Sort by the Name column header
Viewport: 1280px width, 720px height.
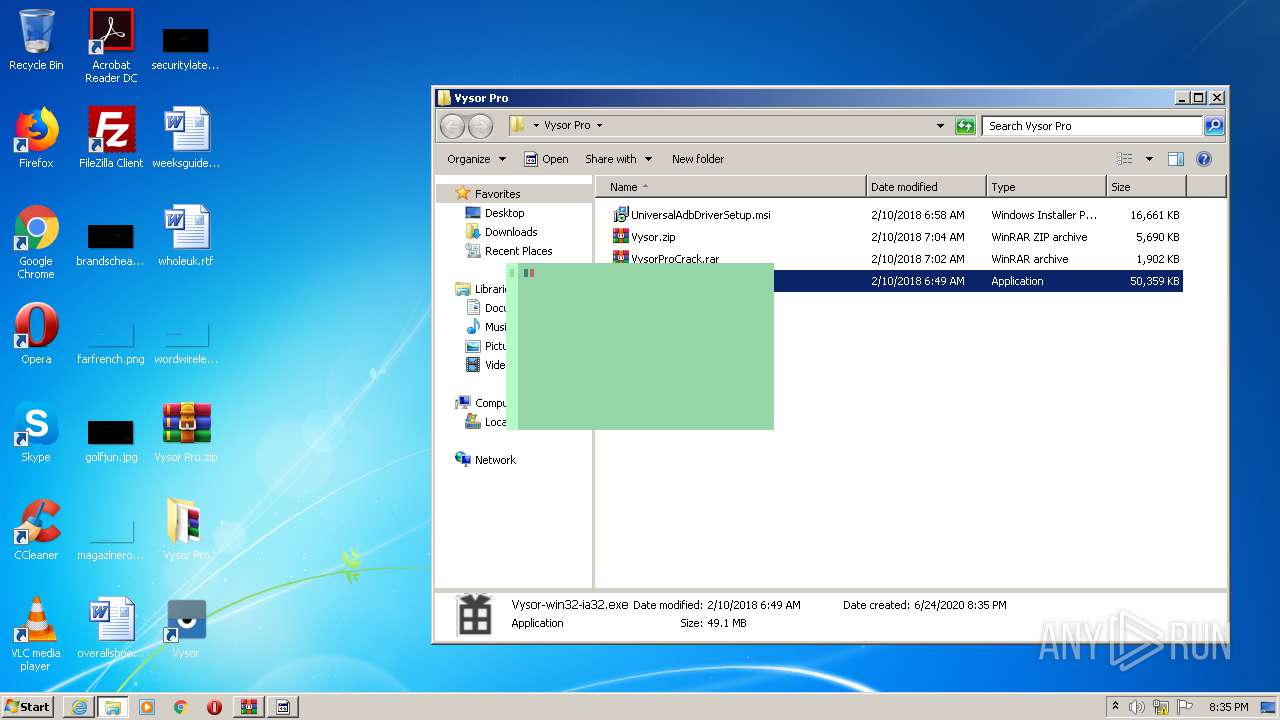(x=731, y=187)
